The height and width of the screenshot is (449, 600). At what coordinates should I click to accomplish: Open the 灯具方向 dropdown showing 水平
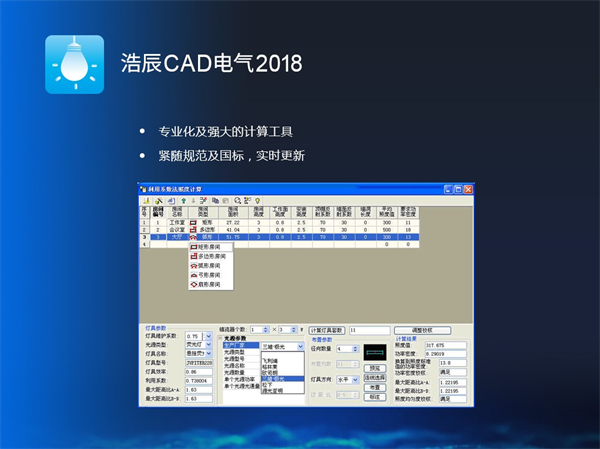pyautogui.click(x=355, y=380)
